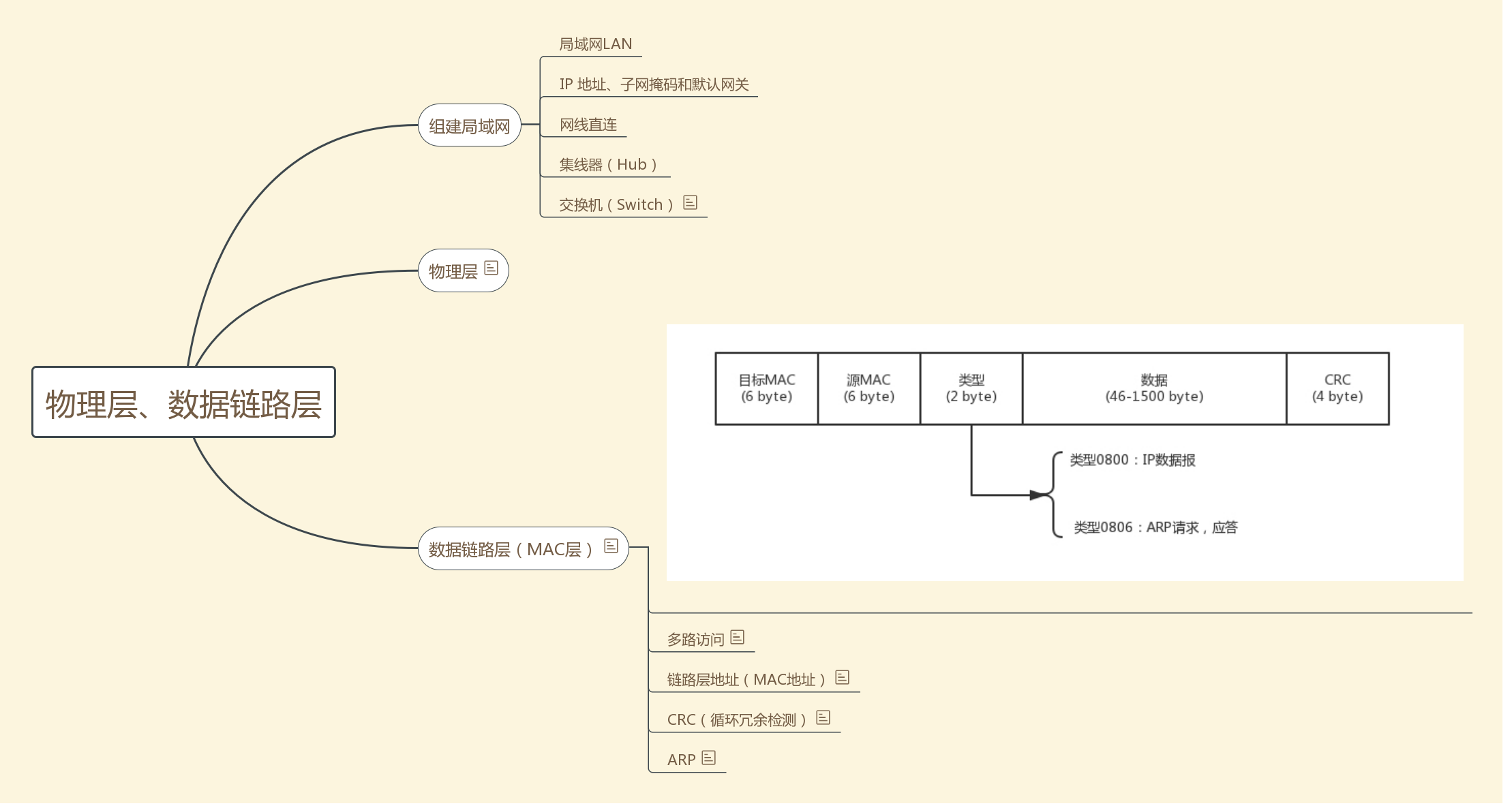
Task: Open note icon beside 链路层地址（MAC地址）
Action: click(x=842, y=677)
